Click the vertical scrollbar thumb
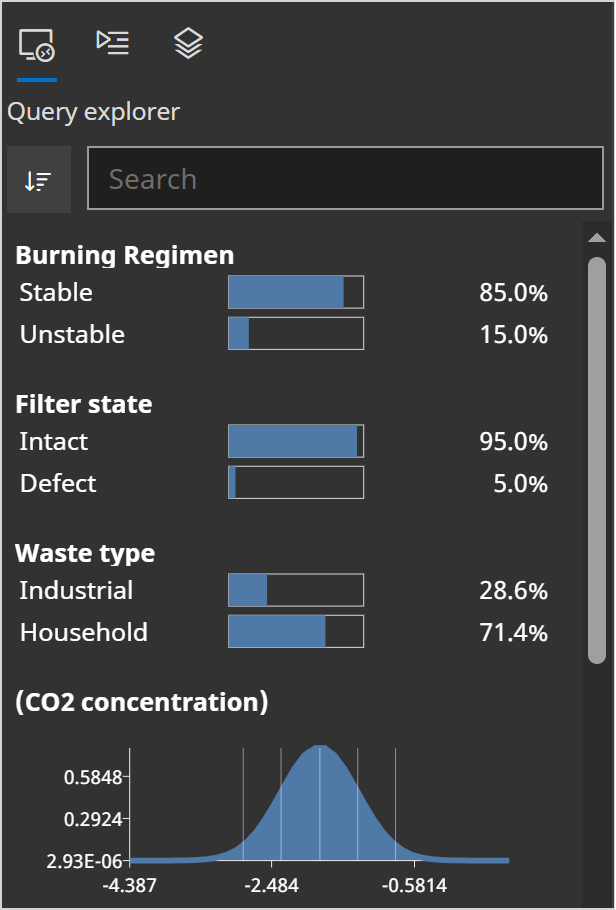The image size is (616, 910). click(x=597, y=460)
